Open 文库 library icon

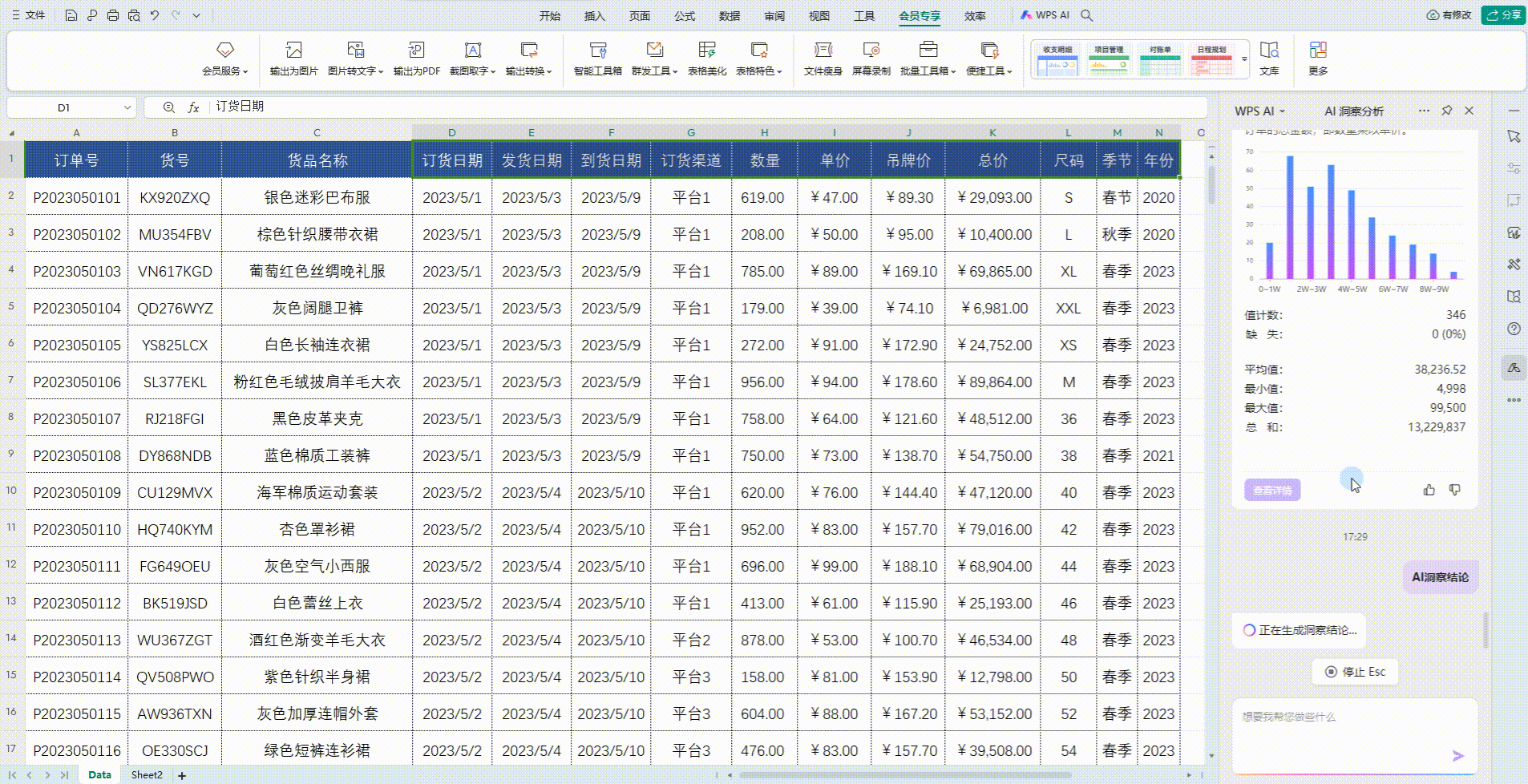pyautogui.click(x=1269, y=59)
